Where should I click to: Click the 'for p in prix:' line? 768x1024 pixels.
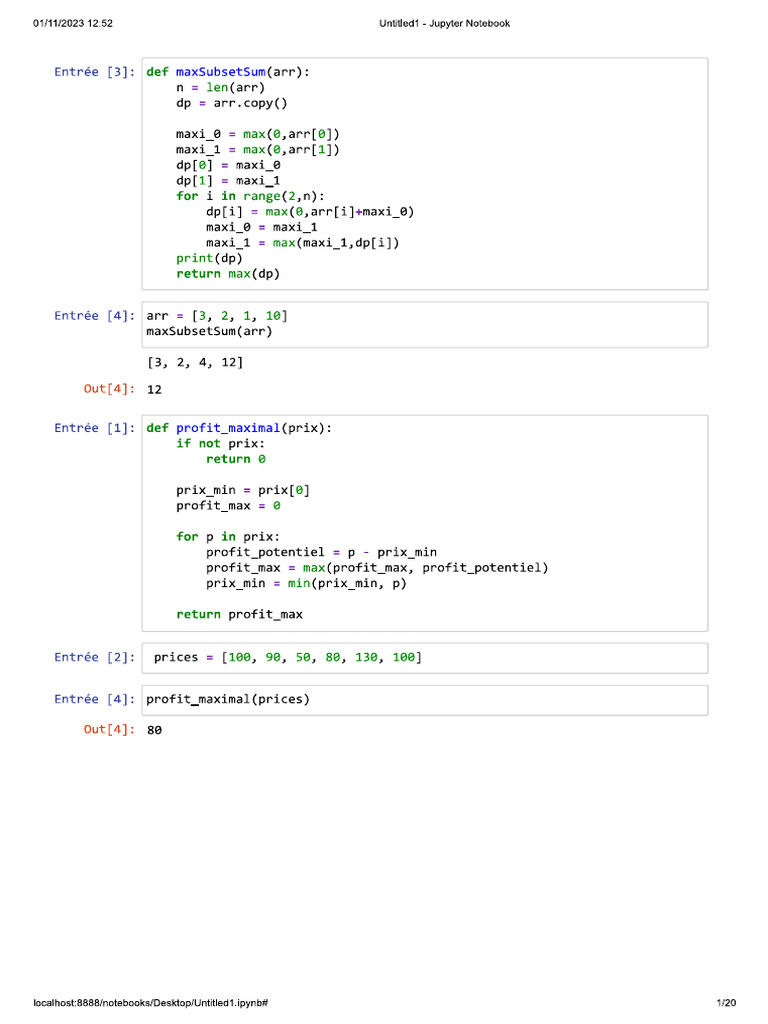[228, 537]
